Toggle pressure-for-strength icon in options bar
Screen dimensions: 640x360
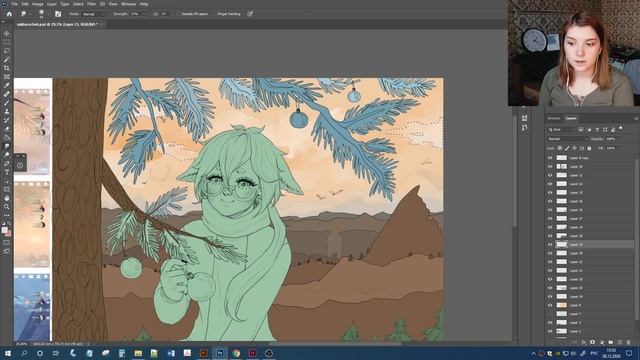click(250, 14)
